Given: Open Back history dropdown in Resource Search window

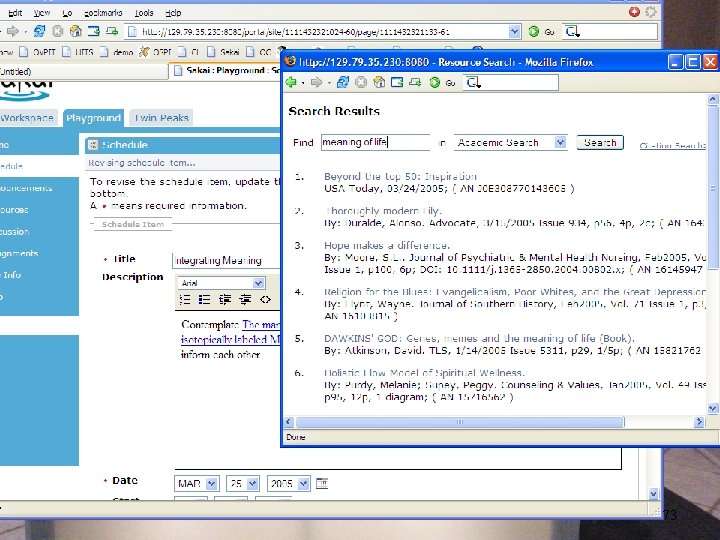Looking at the screenshot, I should [x=303, y=83].
